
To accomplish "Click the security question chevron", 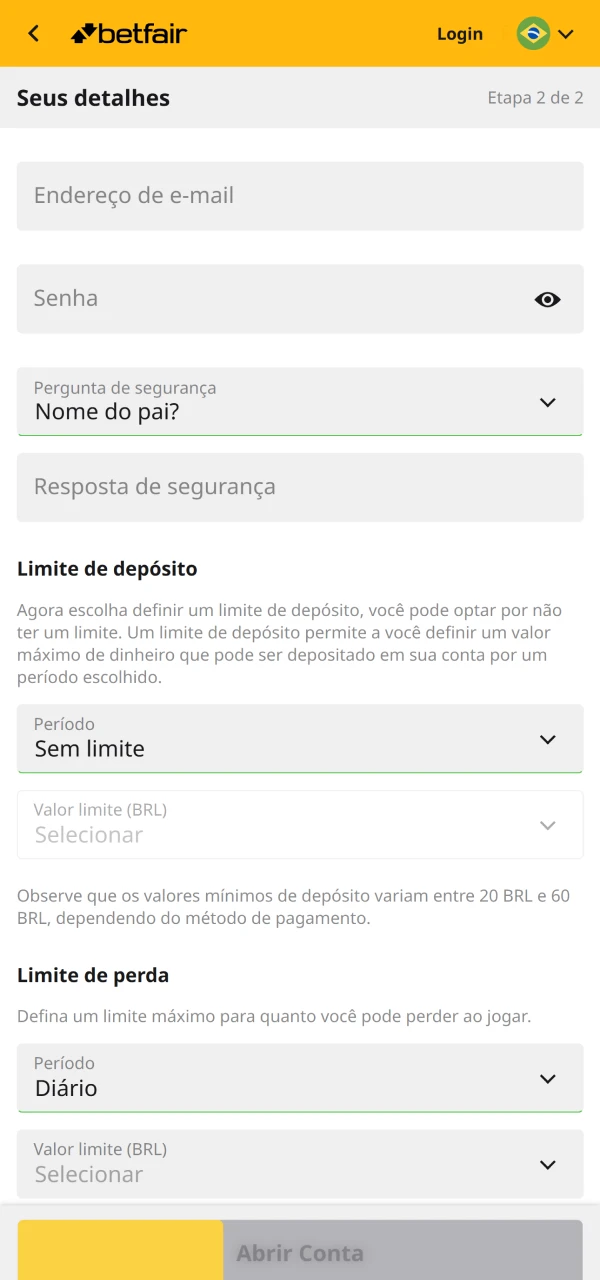I will pos(548,402).
